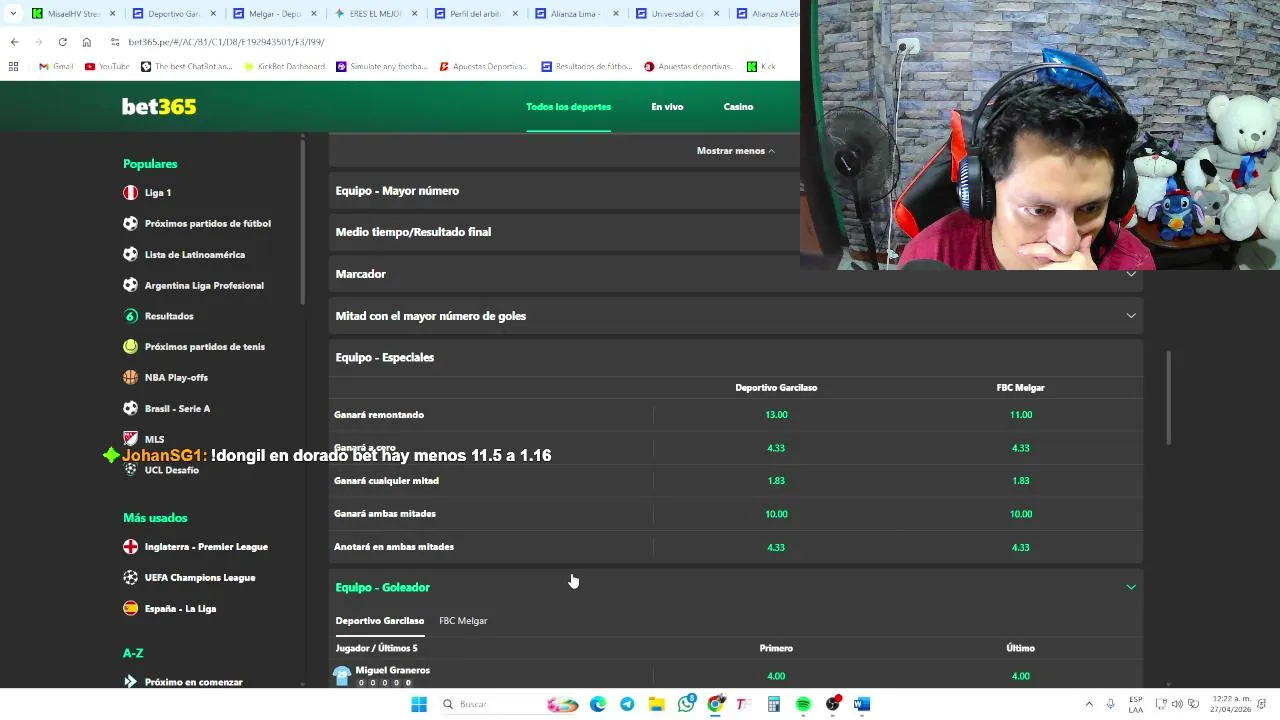
Task: Click Argentina Liga Profesional soccer icon
Action: 130,285
